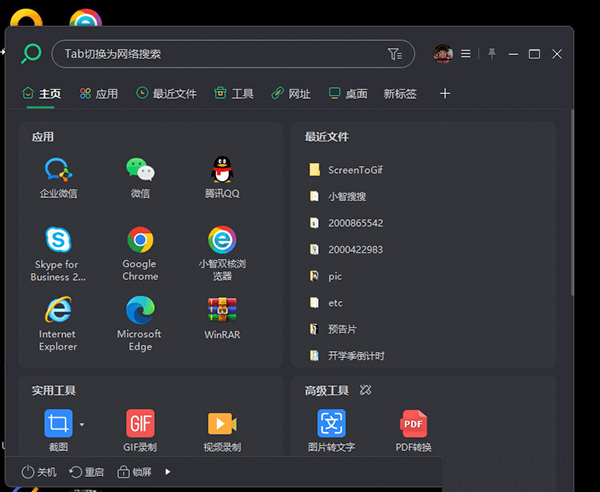The width and height of the screenshot is (600, 492).
Task: Expand more power options next to 锁屏
Action: tap(168, 472)
